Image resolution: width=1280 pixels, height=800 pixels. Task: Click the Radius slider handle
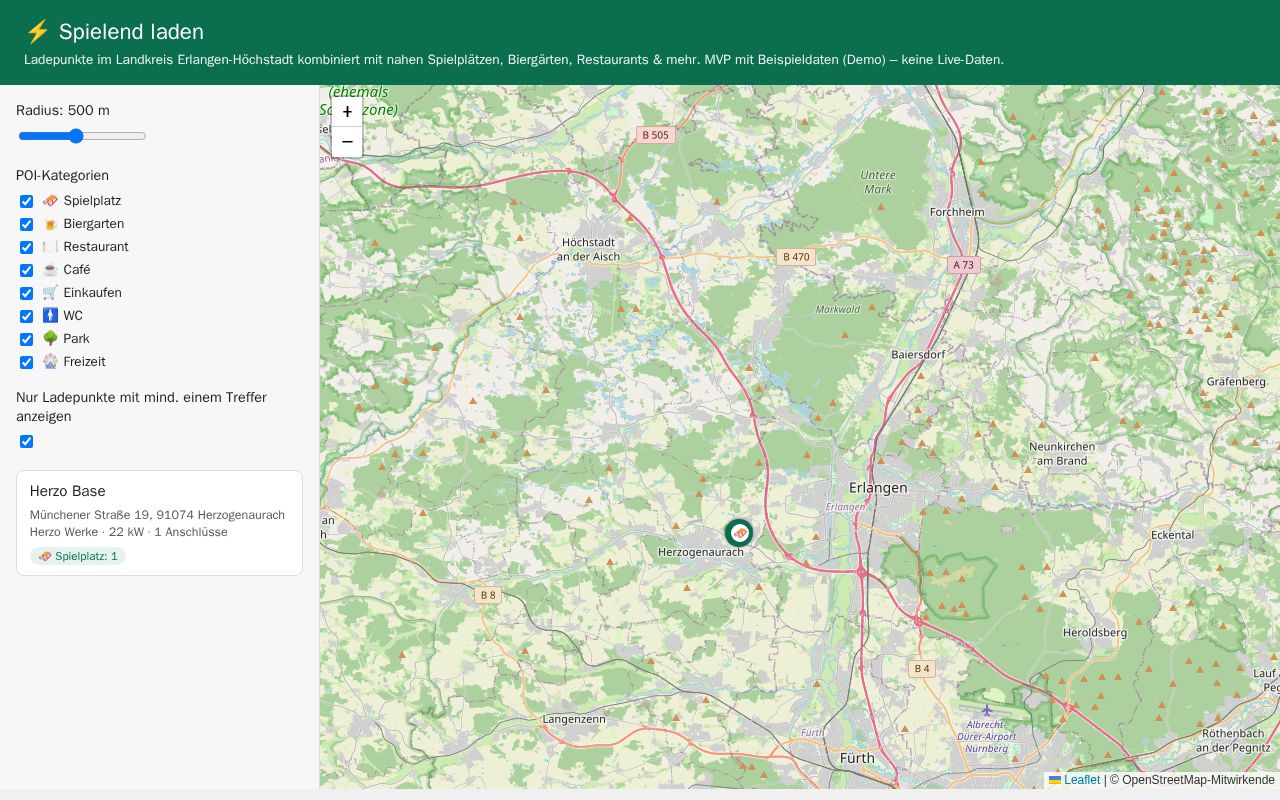pos(76,136)
